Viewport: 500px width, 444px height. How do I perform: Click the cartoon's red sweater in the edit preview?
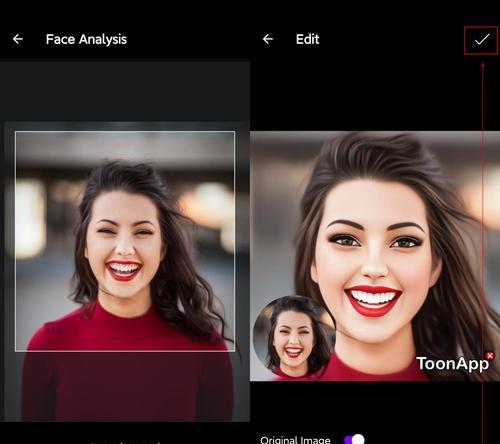click(367, 367)
